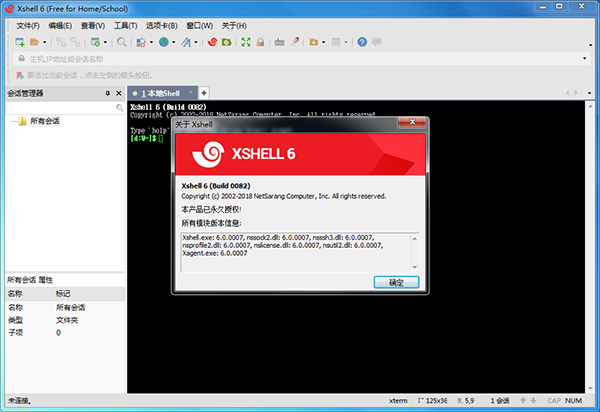
Task: Click the 标记 column header
Action: pyautogui.click(x=89, y=293)
